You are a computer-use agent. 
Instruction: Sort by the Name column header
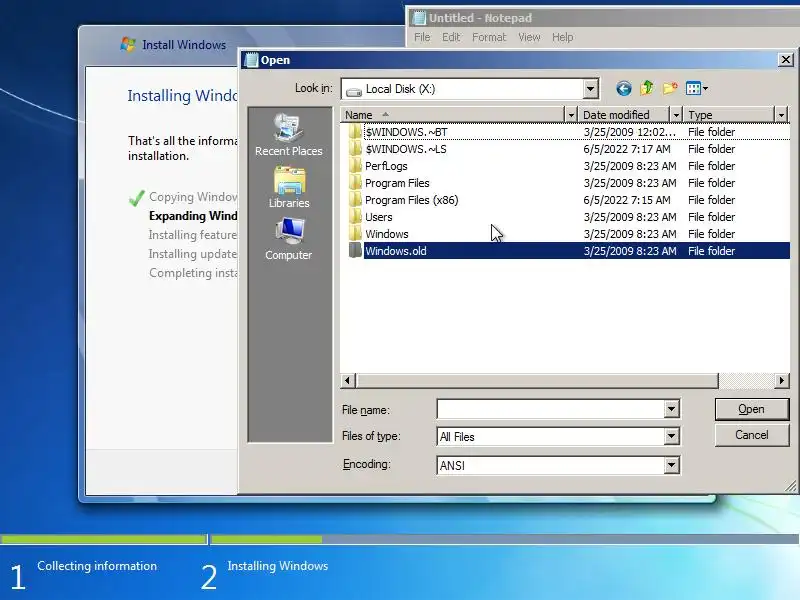(453, 115)
